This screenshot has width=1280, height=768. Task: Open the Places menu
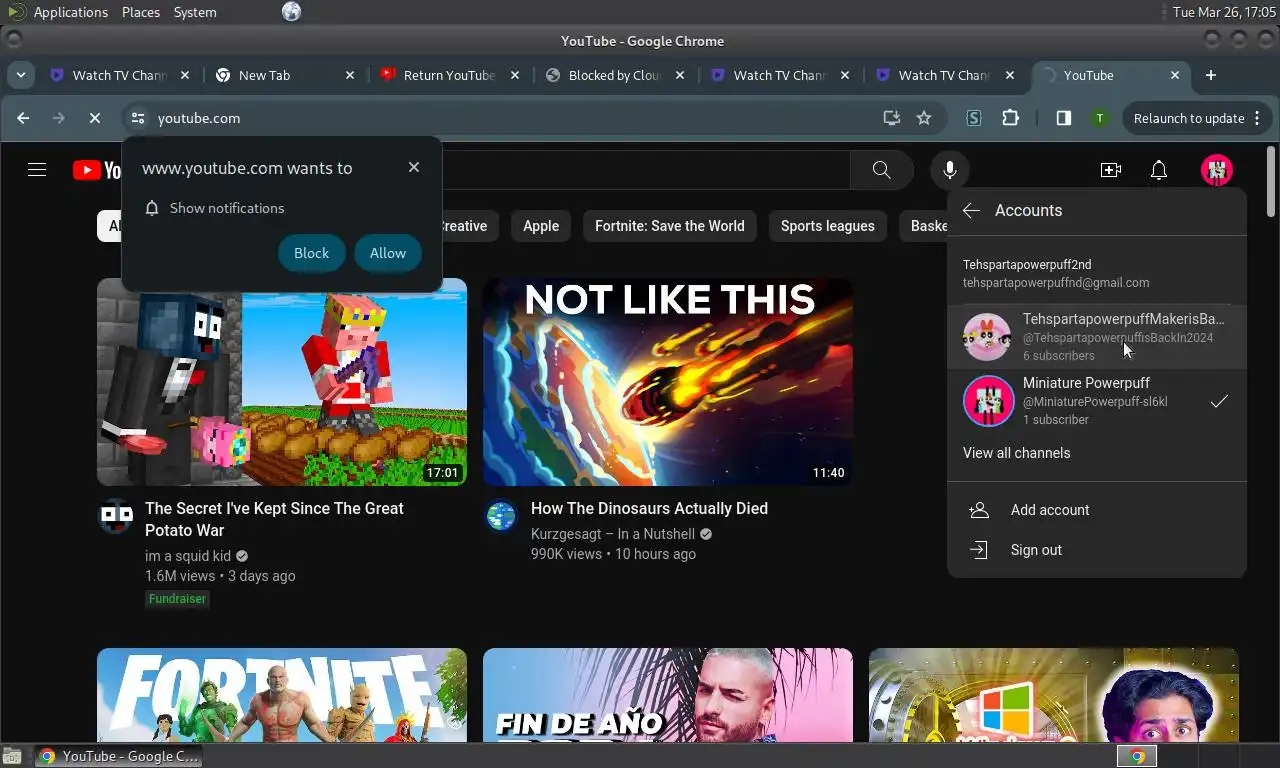pos(141,12)
